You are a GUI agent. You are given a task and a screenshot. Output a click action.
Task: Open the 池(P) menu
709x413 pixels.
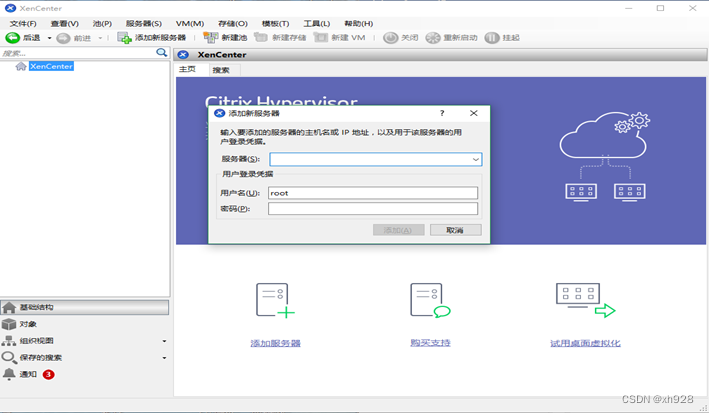click(102, 24)
